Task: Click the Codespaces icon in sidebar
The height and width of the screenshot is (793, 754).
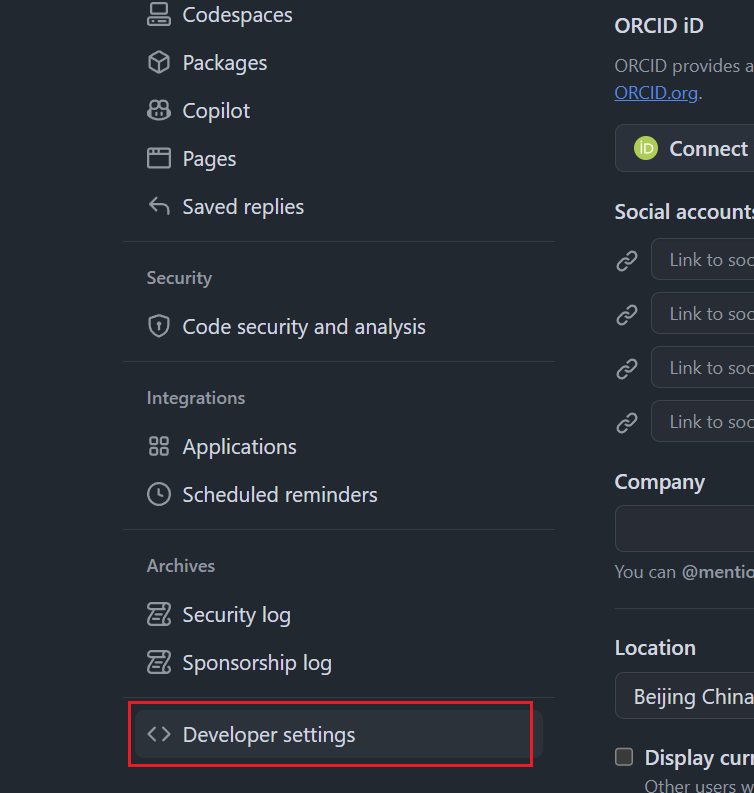Action: 159,14
